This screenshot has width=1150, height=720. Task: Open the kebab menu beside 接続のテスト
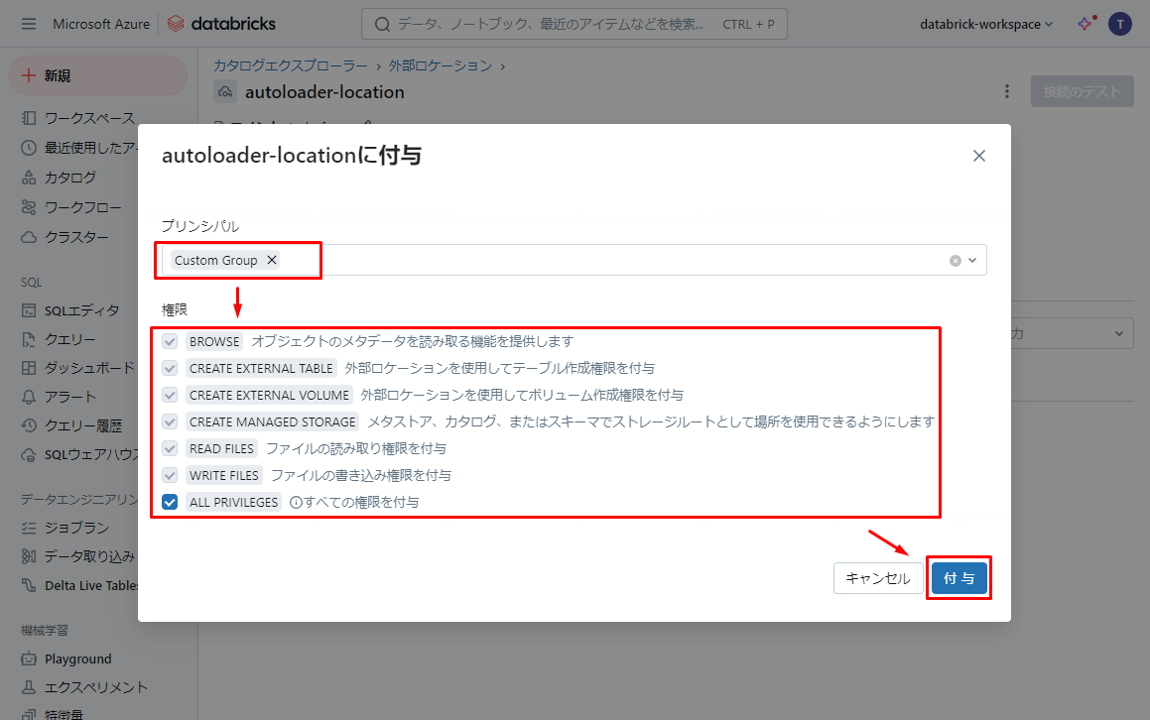pos(1007,92)
